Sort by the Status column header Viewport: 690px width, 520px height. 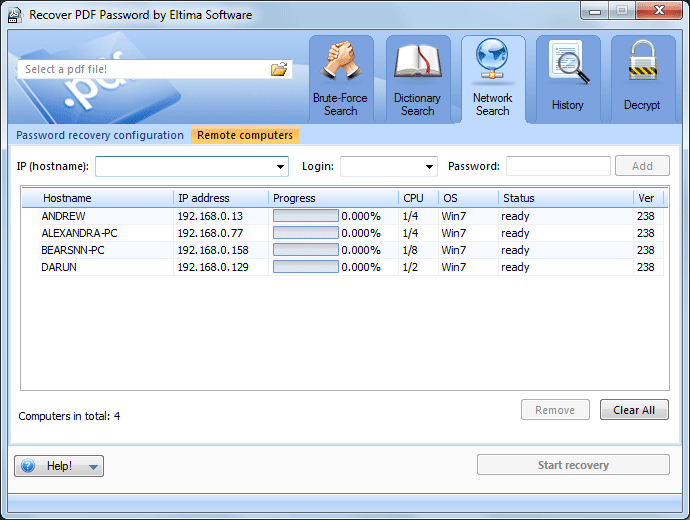[x=565, y=198]
